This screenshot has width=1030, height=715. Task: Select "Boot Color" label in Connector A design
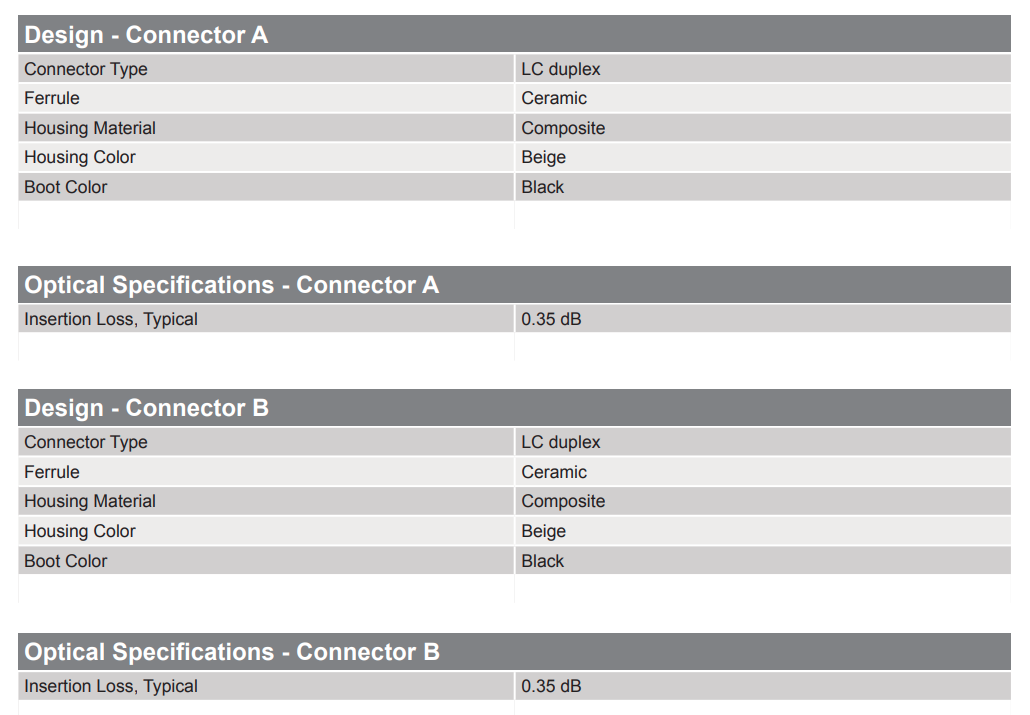pos(66,187)
